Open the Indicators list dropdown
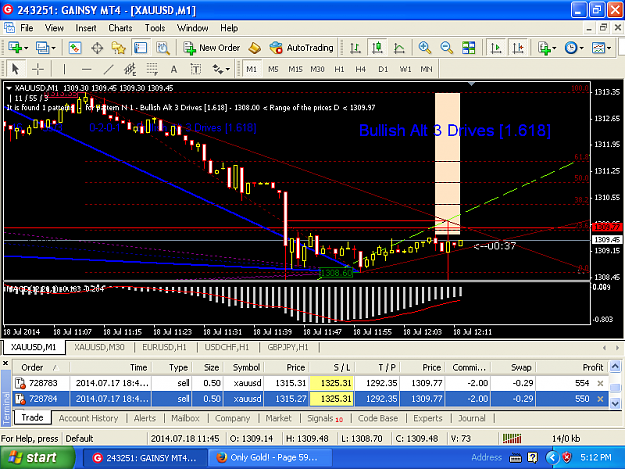 [x=546, y=48]
